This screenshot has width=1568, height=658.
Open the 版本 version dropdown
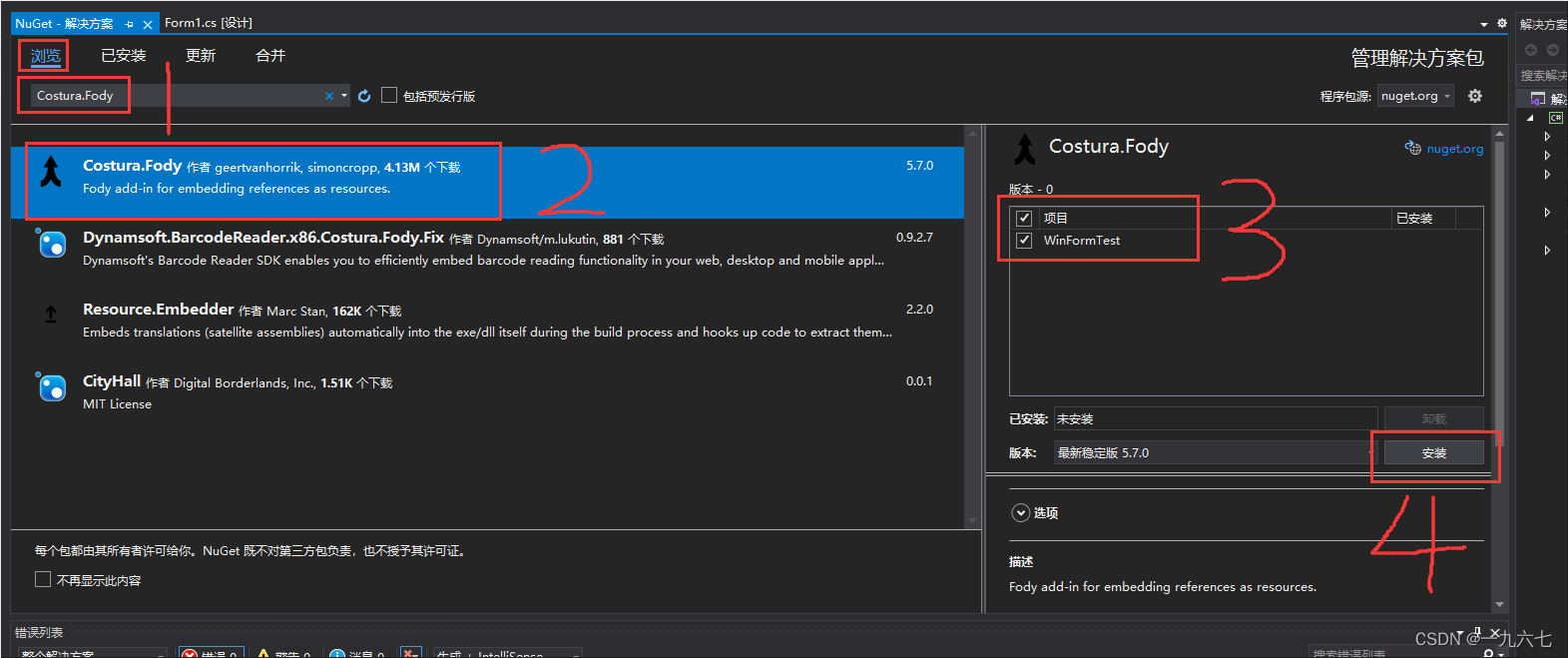pyautogui.click(x=1215, y=452)
